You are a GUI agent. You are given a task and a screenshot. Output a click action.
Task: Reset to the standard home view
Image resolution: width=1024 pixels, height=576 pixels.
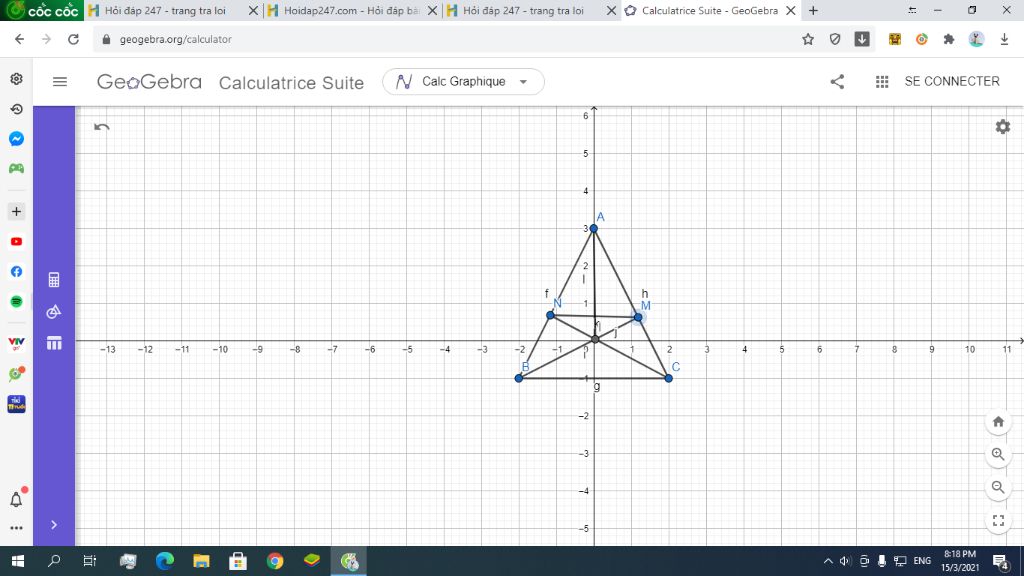click(998, 421)
